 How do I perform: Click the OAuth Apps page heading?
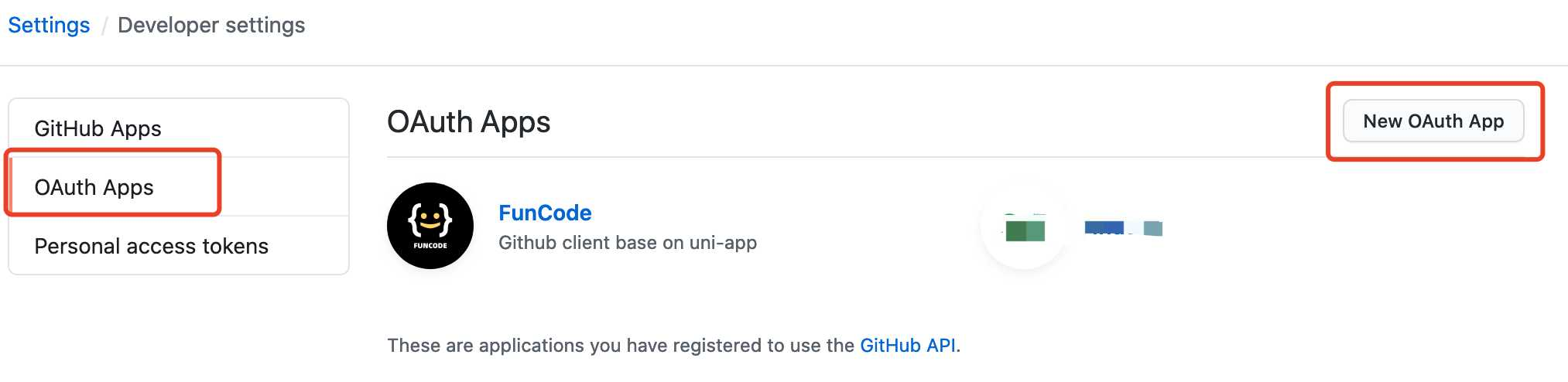(x=469, y=122)
